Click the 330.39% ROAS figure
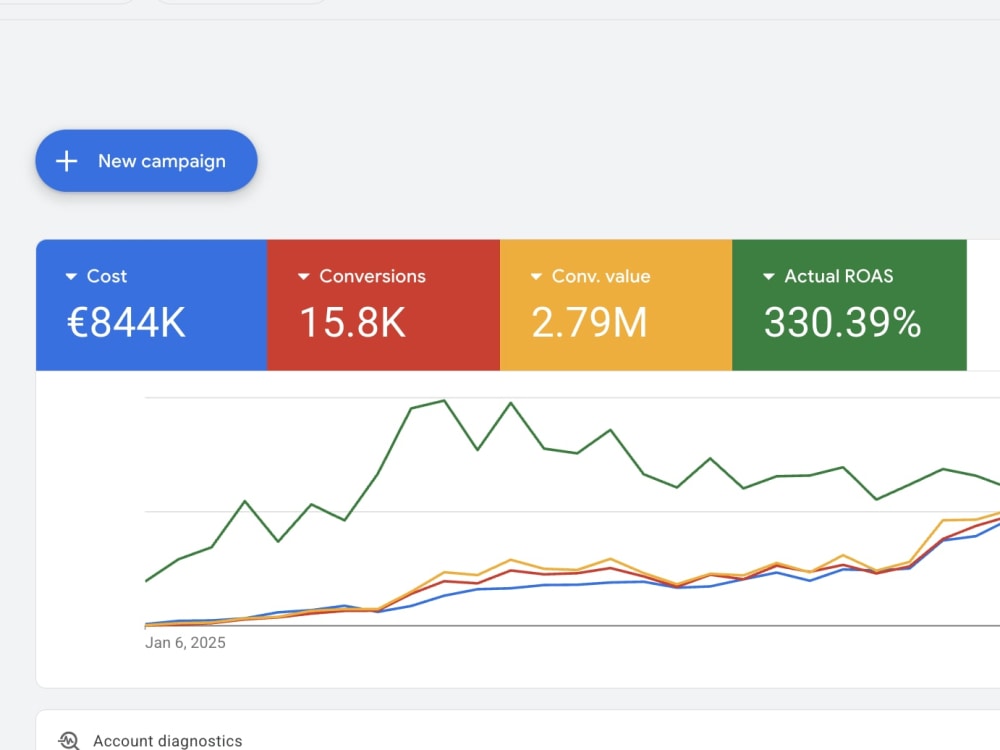1000x750 pixels. point(842,322)
